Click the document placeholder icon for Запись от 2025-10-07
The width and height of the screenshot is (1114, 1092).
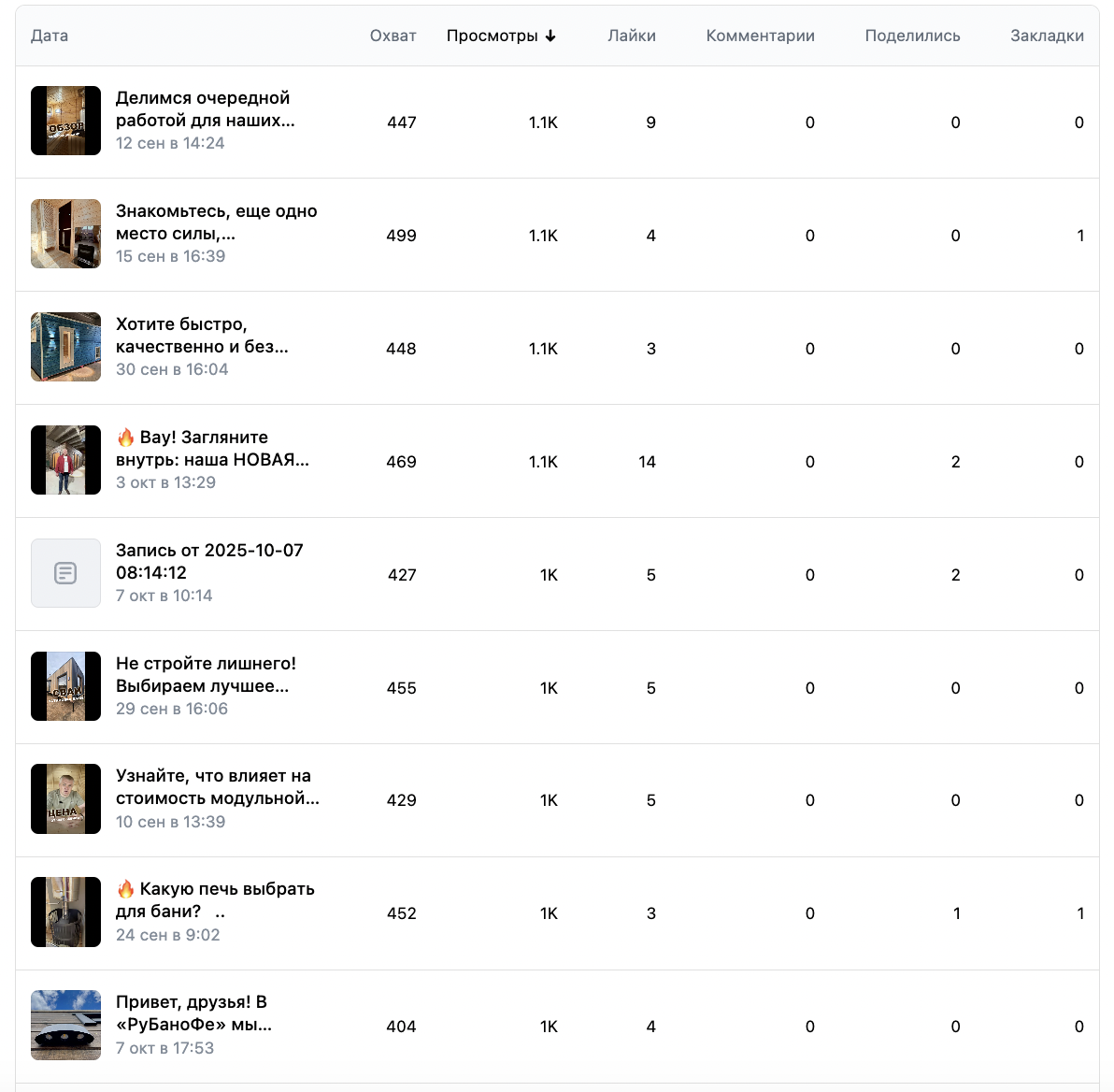point(65,573)
